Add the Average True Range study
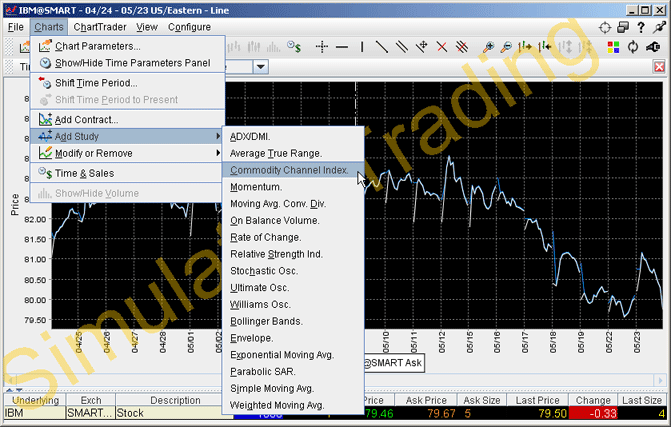 point(293,153)
